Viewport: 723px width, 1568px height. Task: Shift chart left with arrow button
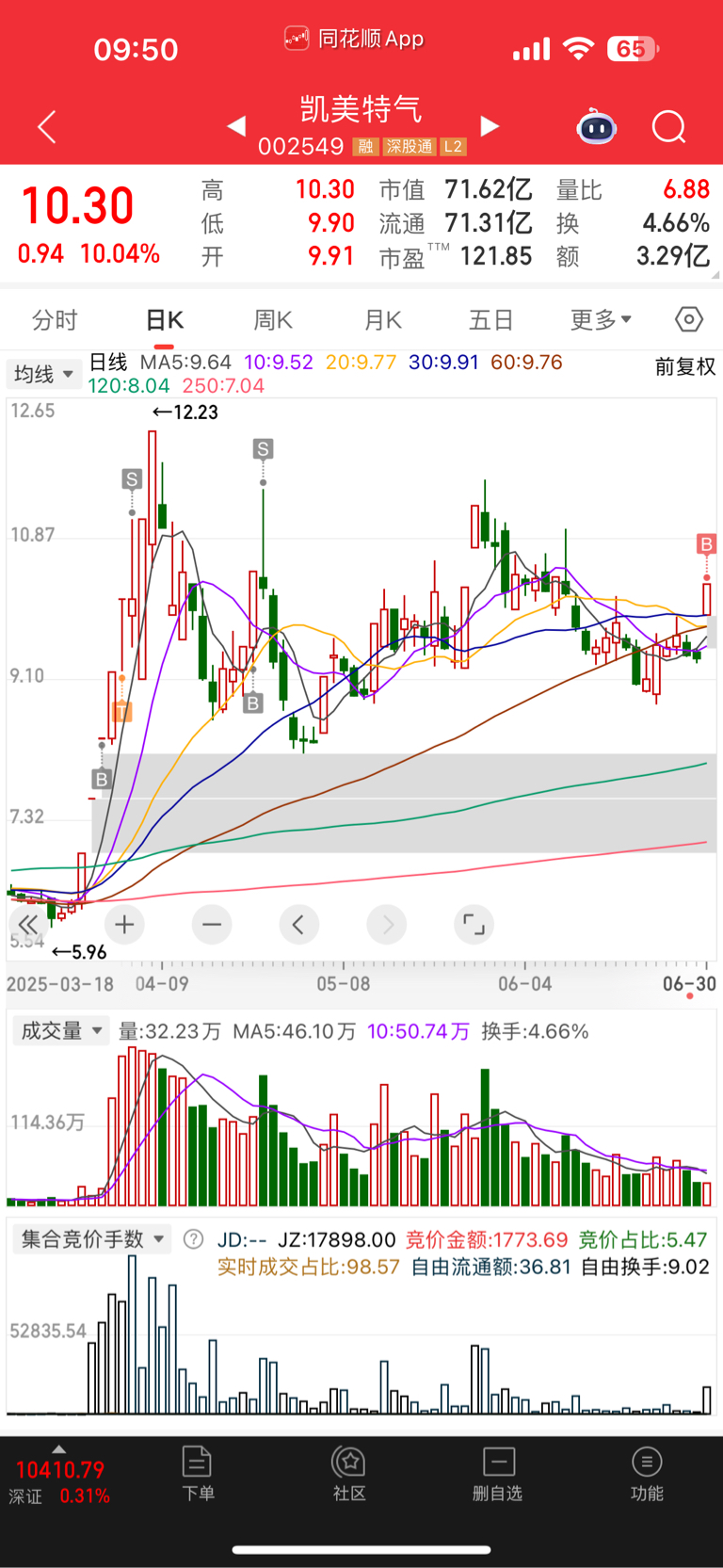[298, 925]
